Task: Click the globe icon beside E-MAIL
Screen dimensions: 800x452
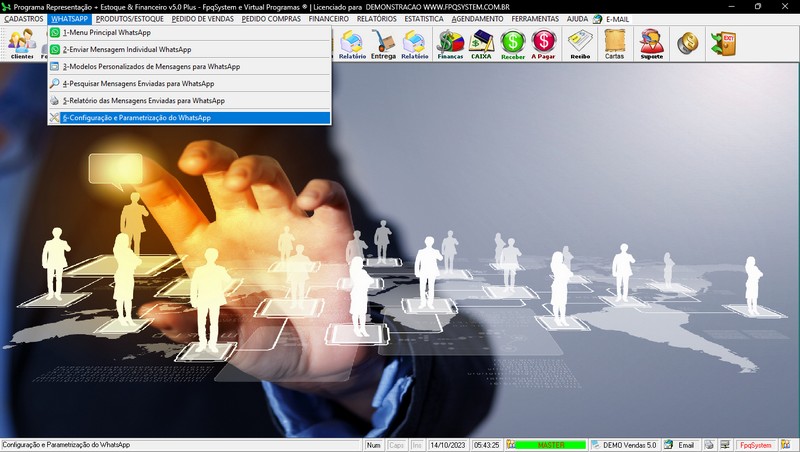Action: 597,19
